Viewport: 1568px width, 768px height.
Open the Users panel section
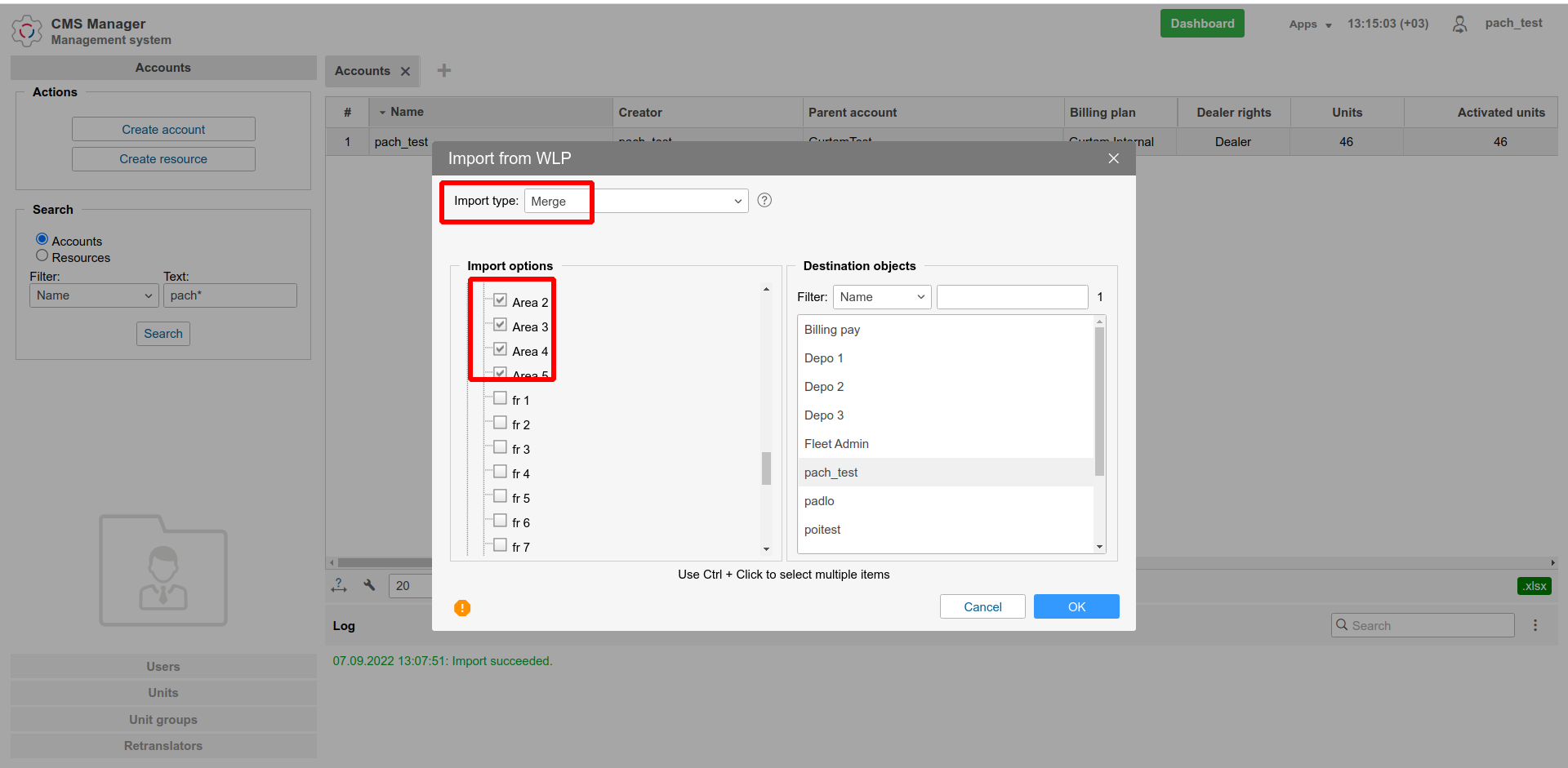[x=163, y=667]
